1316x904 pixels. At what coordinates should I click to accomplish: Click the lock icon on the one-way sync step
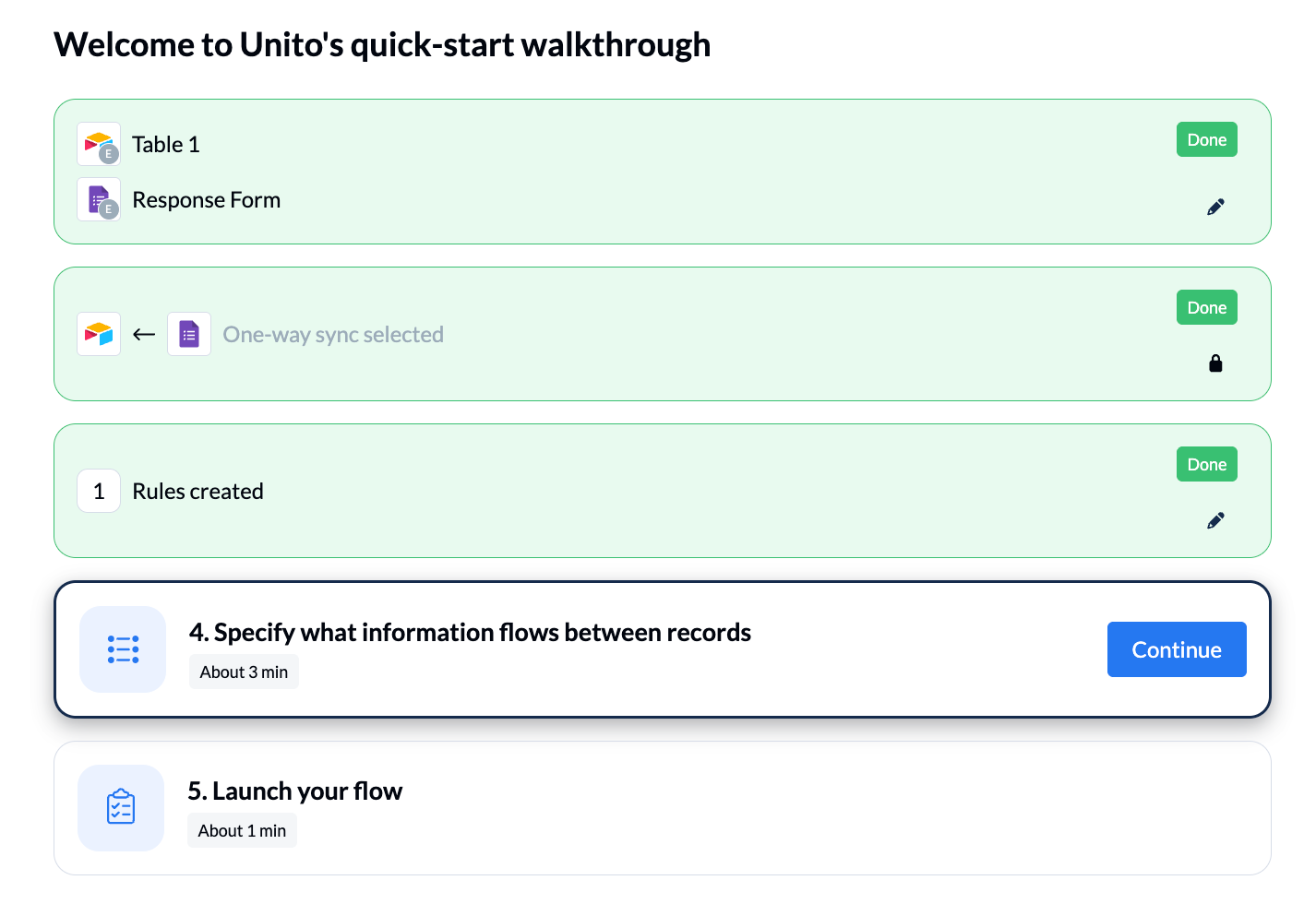[1215, 363]
